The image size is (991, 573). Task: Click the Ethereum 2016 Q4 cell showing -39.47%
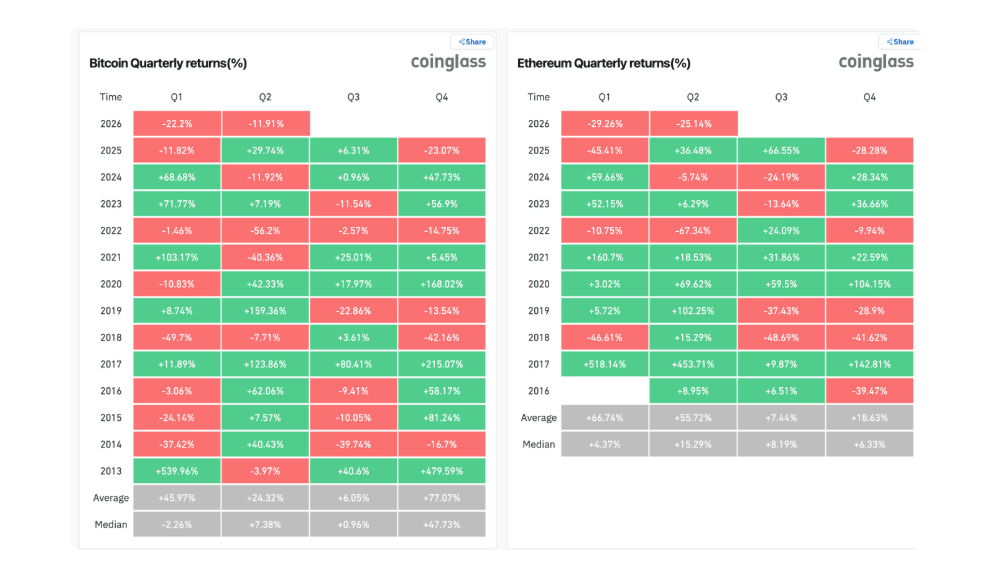870,391
